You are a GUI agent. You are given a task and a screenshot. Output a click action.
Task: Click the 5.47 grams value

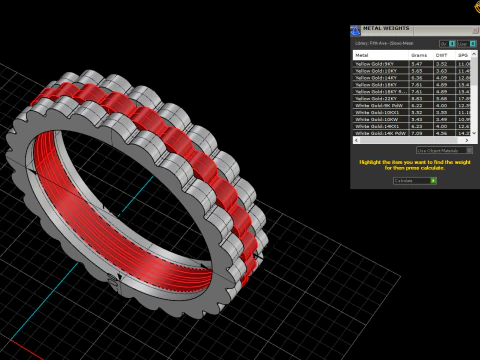(x=417, y=64)
